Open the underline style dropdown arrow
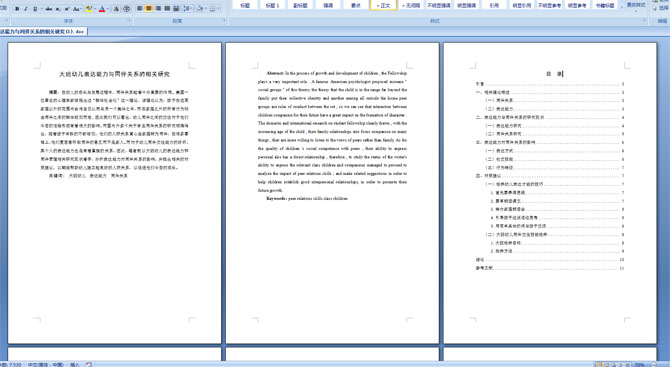 [41, 9]
